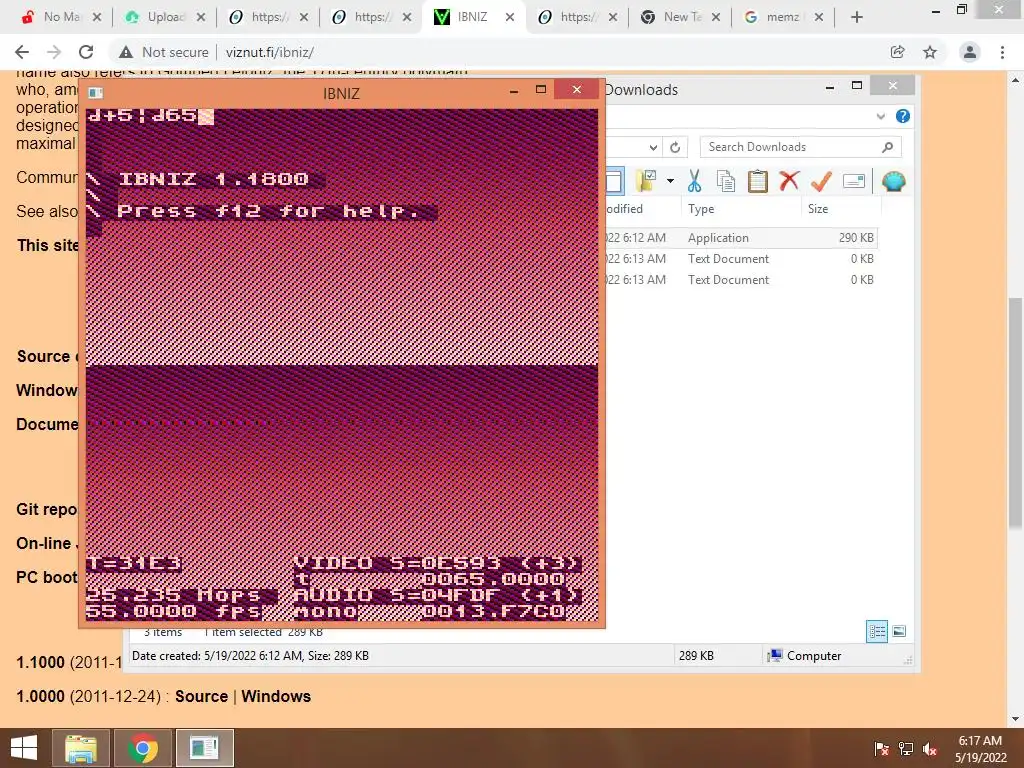
Task: Click the scroll-down arrow of page scrollbar
Action: (1015, 718)
